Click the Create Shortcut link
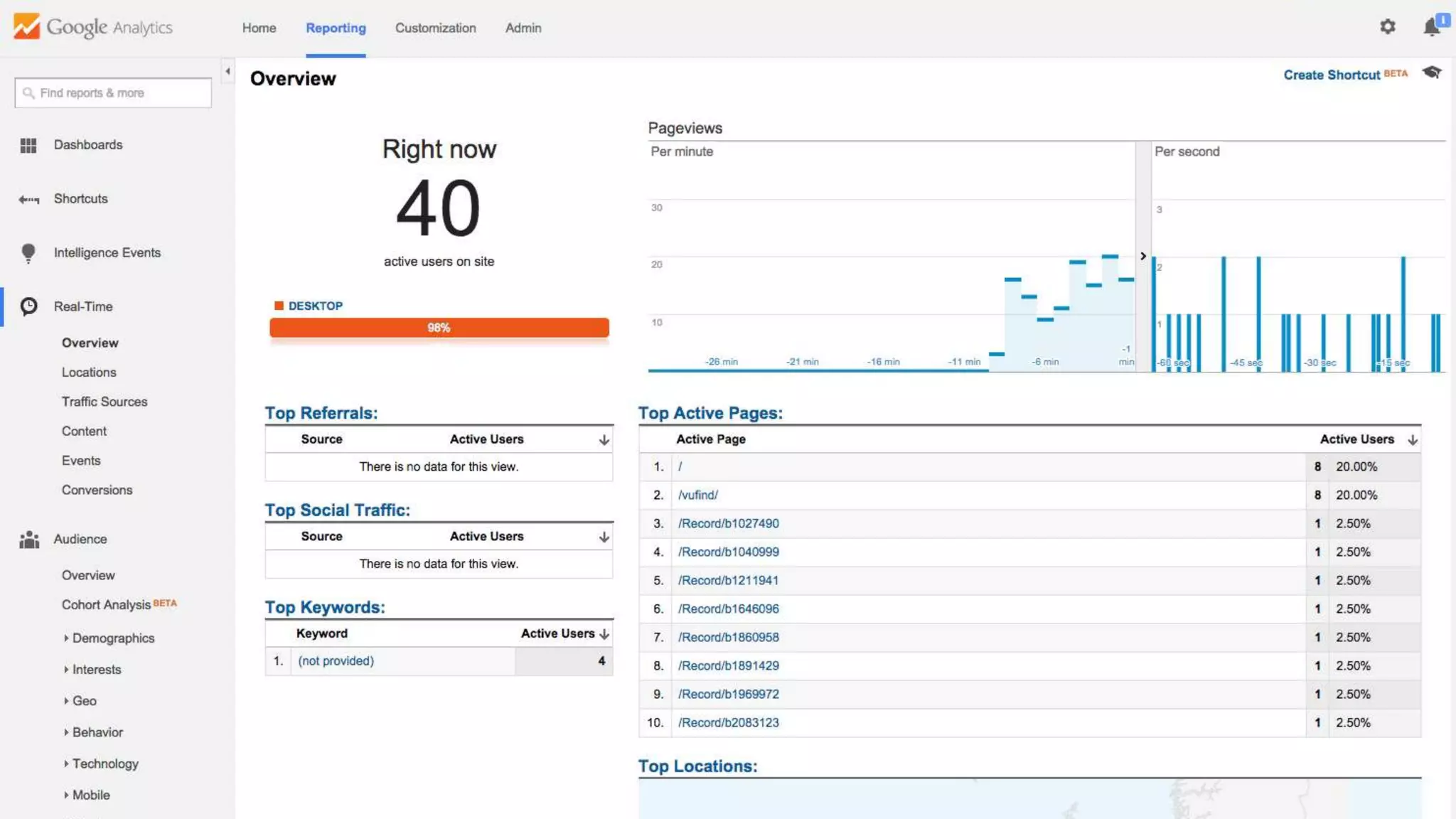Viewport: 1456px width, 819px height. (1332, 75)
